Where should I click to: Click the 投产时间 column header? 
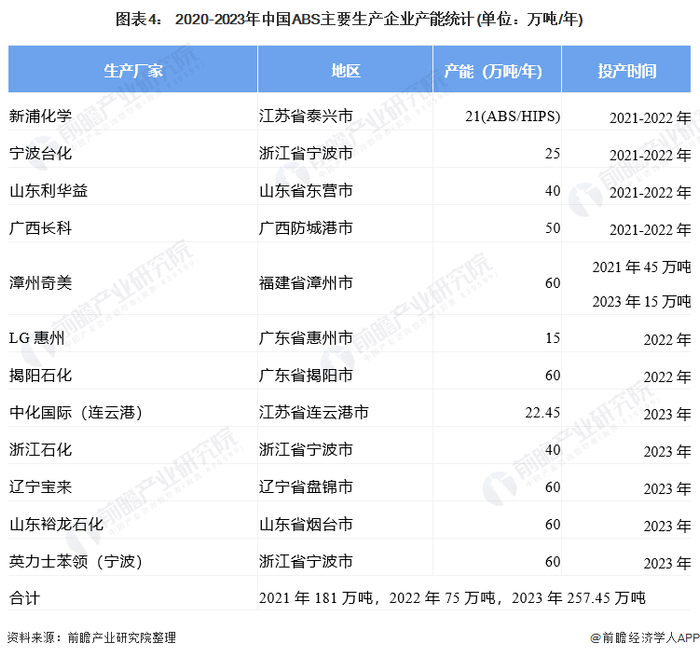click(x=626, y=69)
